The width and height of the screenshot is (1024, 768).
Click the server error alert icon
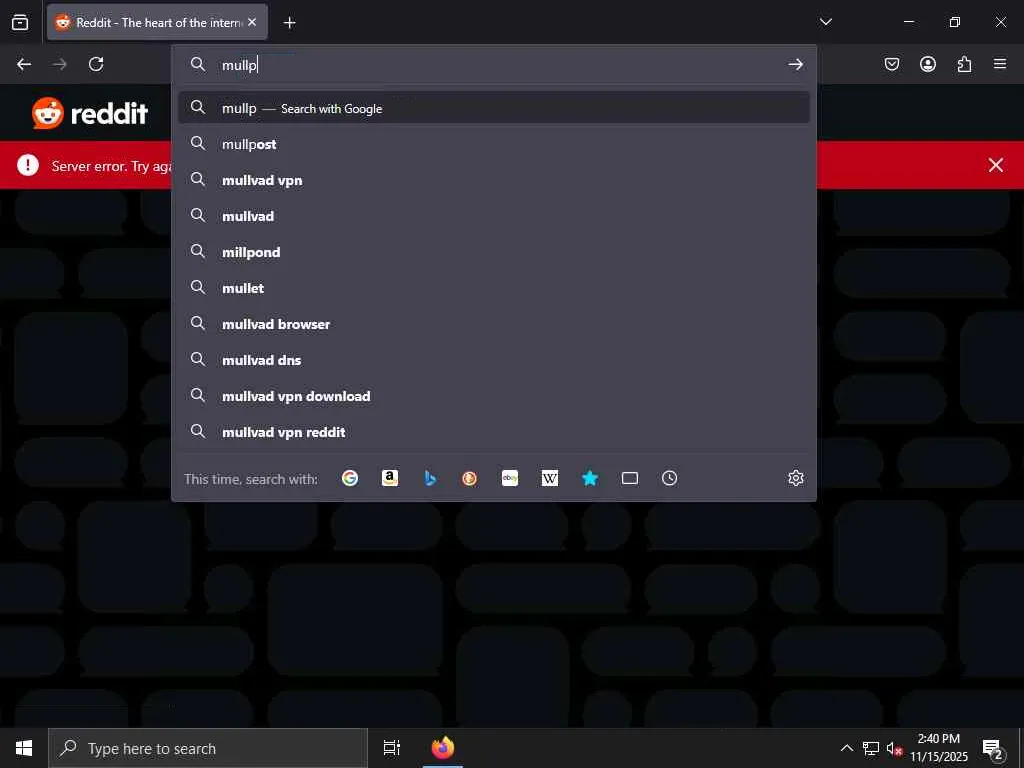[x=28, y=165]
